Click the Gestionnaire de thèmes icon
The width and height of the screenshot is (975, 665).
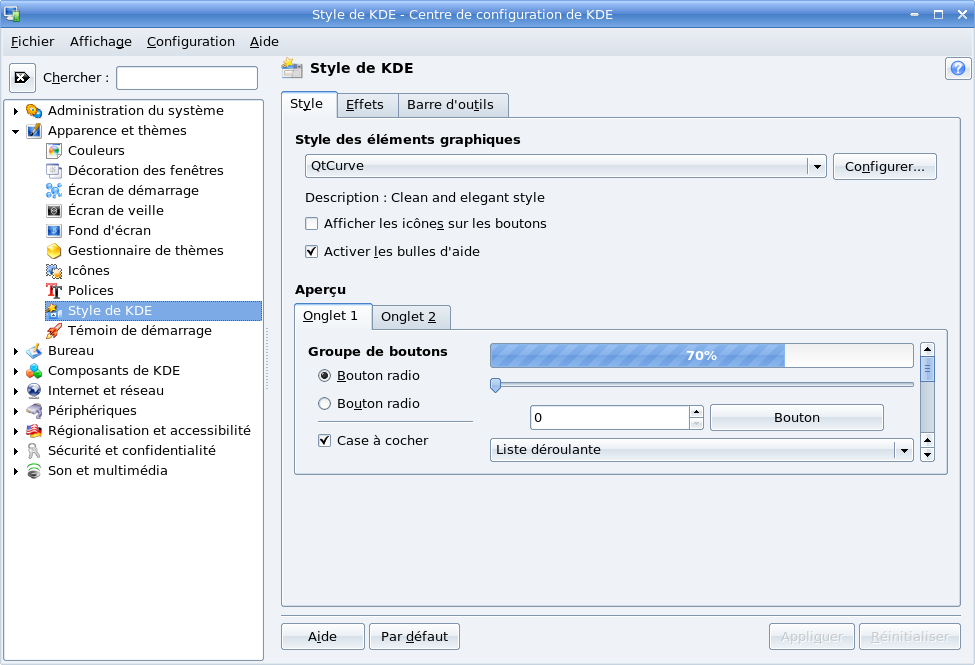[54, 251]
